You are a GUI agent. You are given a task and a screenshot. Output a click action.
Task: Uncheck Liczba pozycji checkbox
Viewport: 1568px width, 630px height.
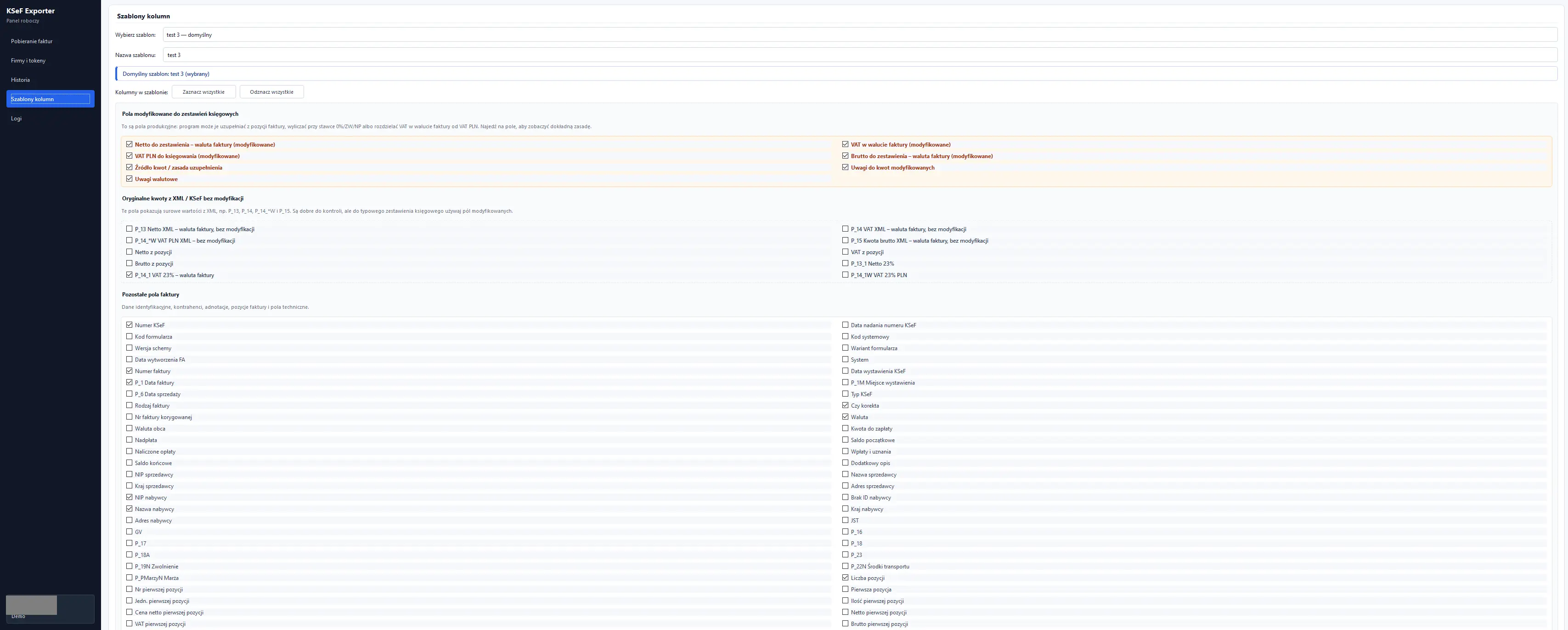click(x=845, y=578)
